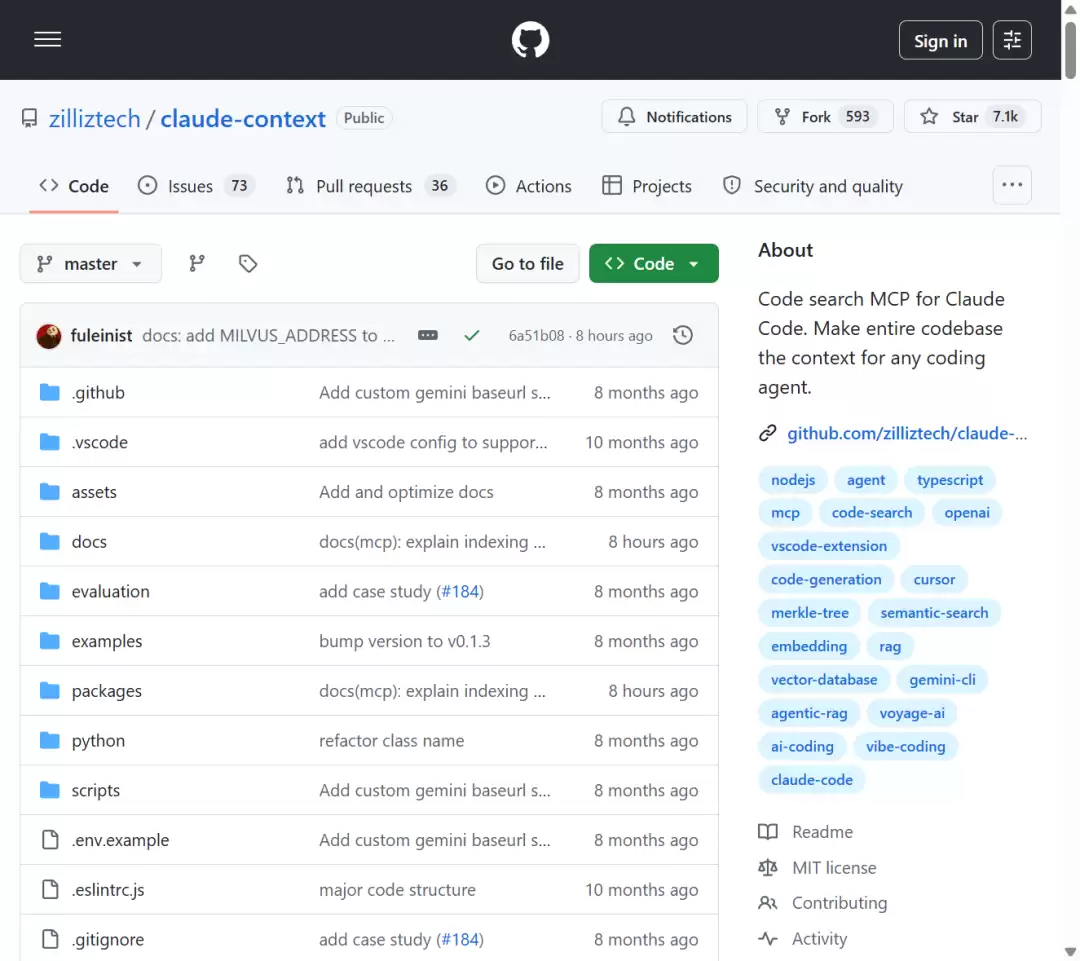This screenshot has height=961, width=1080.
Task: Select the gemini-cli topic tag
Action: coord(942,679)
